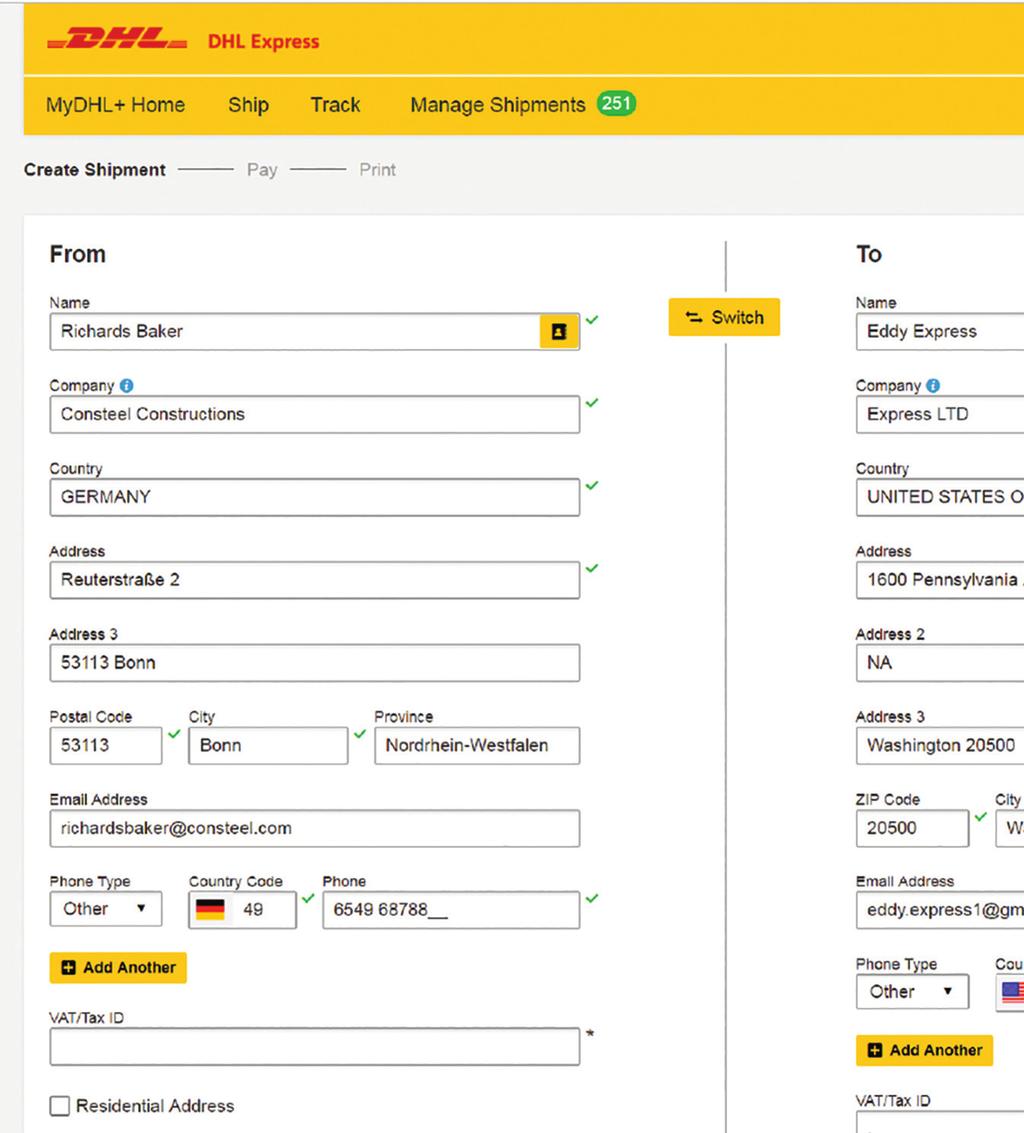Open the From Phone Type dropdown
The height and width of the screenshot is (1133, 1024).
[x=106, y=909]
